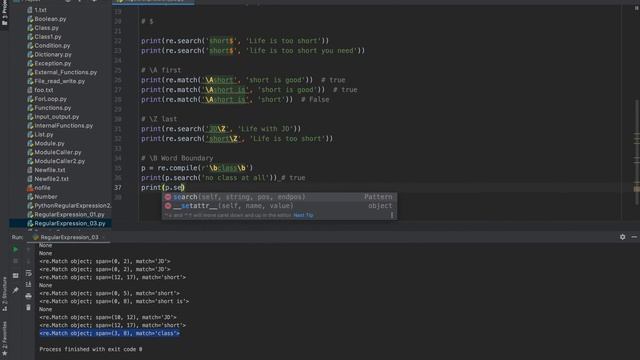Click the print icon in console toolbar
640x360 pixels.
point(29,296)
